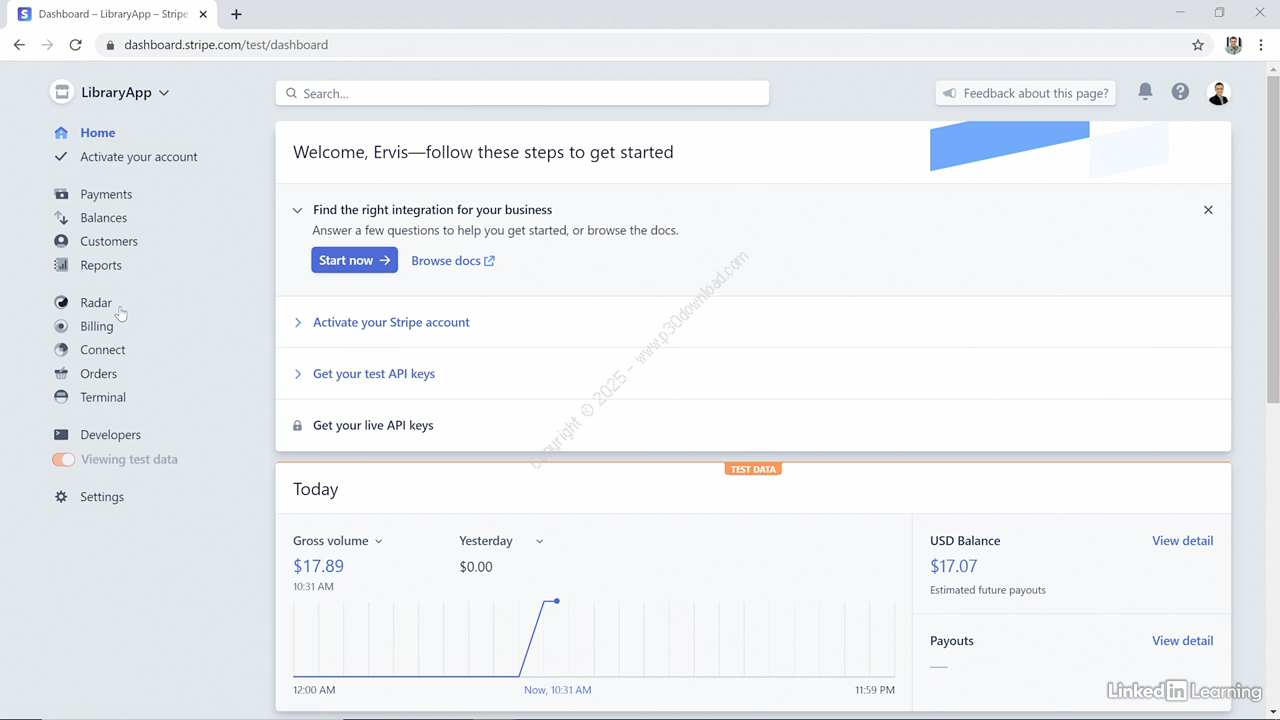Click the search magnifier icon
Screen dimensions: 1280x720
291,93
